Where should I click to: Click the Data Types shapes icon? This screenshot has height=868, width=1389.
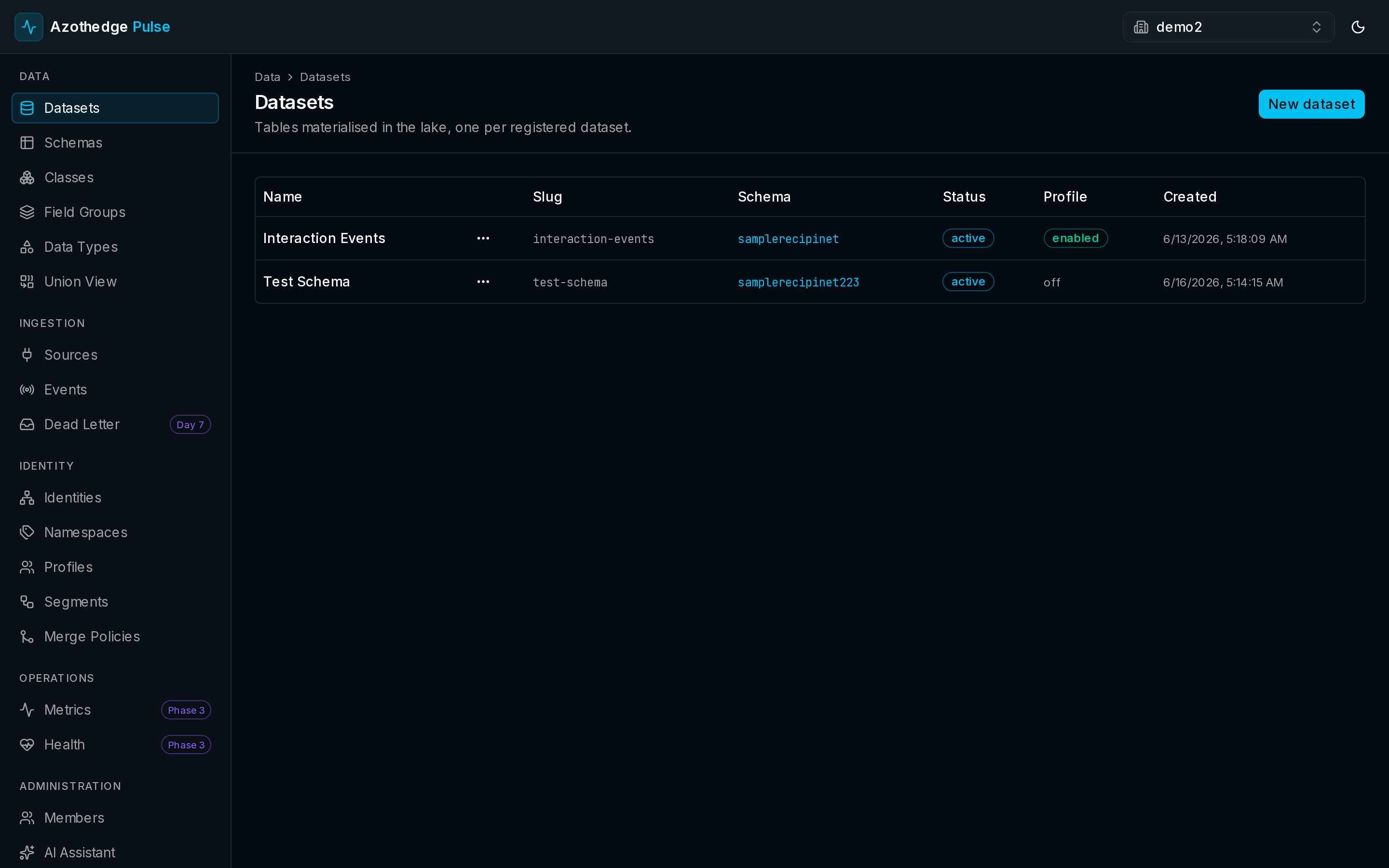tap(27, 247)
